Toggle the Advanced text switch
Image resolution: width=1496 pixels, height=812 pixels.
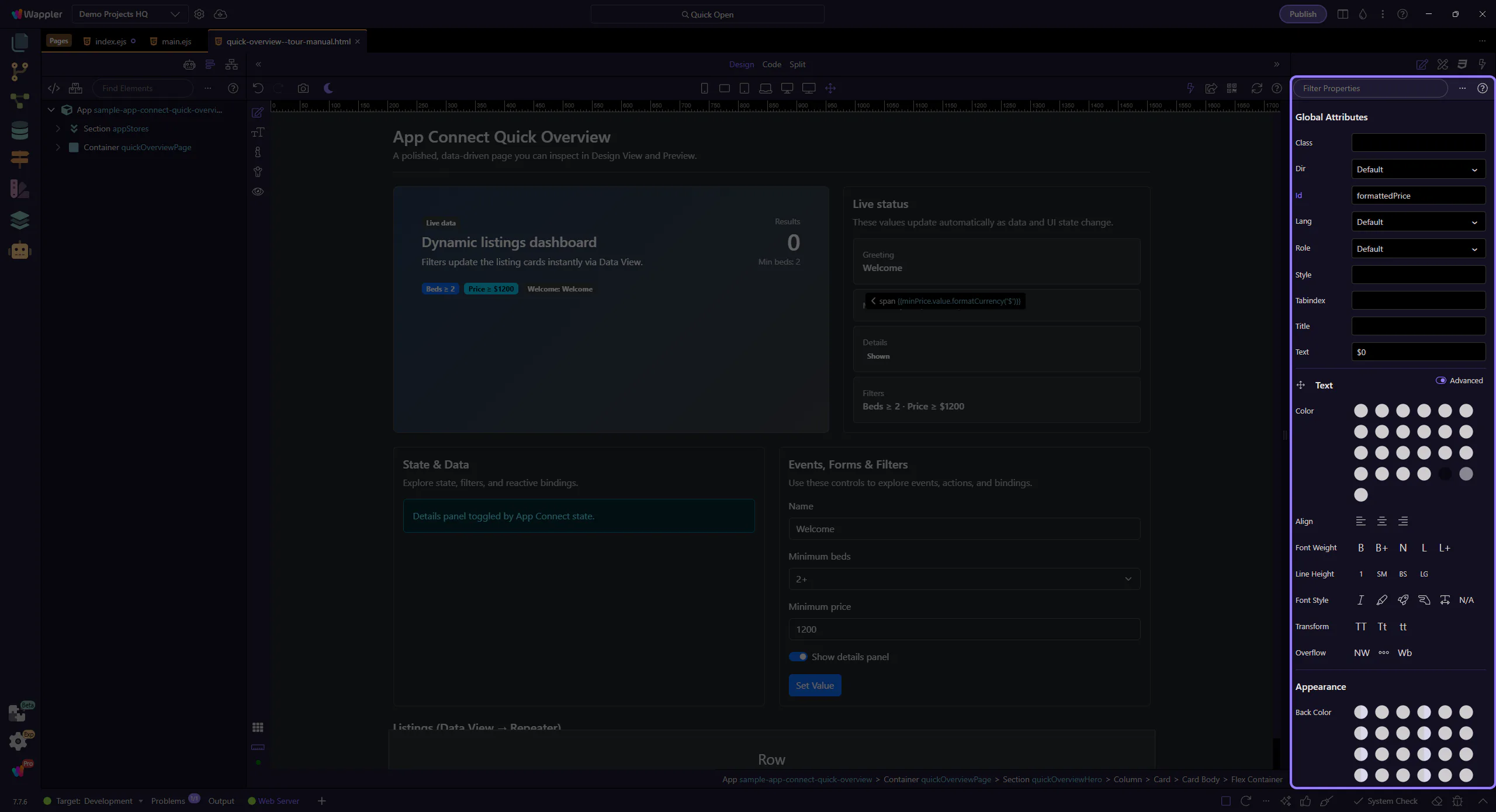tap(1440, 380)
